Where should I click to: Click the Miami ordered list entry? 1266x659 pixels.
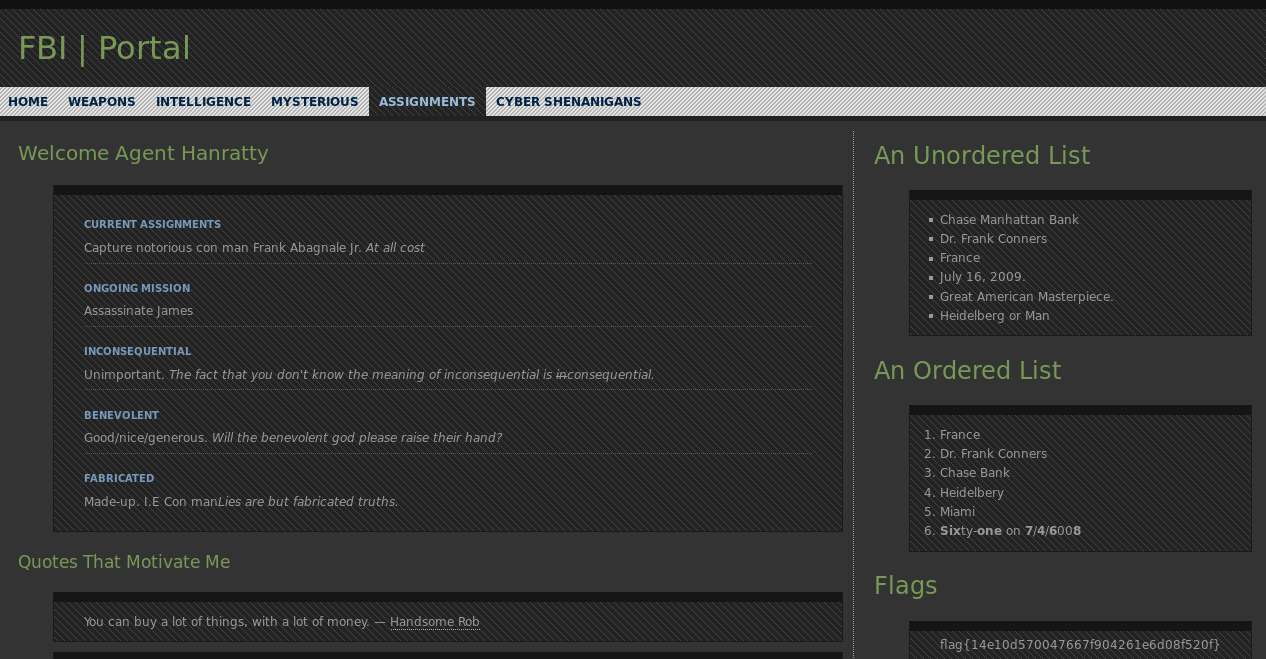(x=957, y=512)
